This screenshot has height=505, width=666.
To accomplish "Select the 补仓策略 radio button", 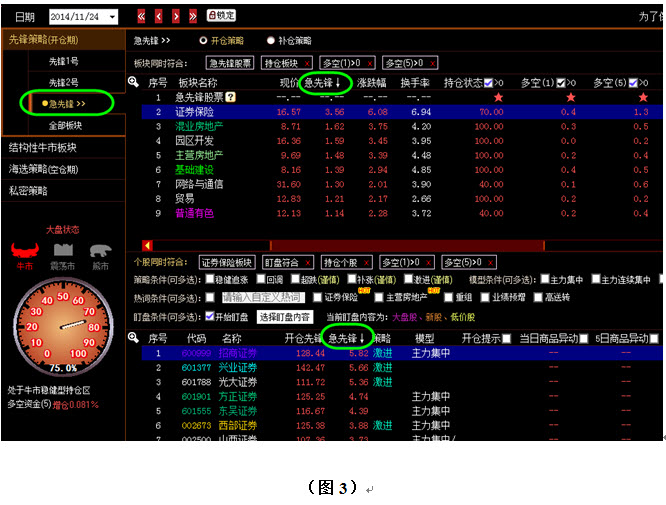I will tap(271, 41).
